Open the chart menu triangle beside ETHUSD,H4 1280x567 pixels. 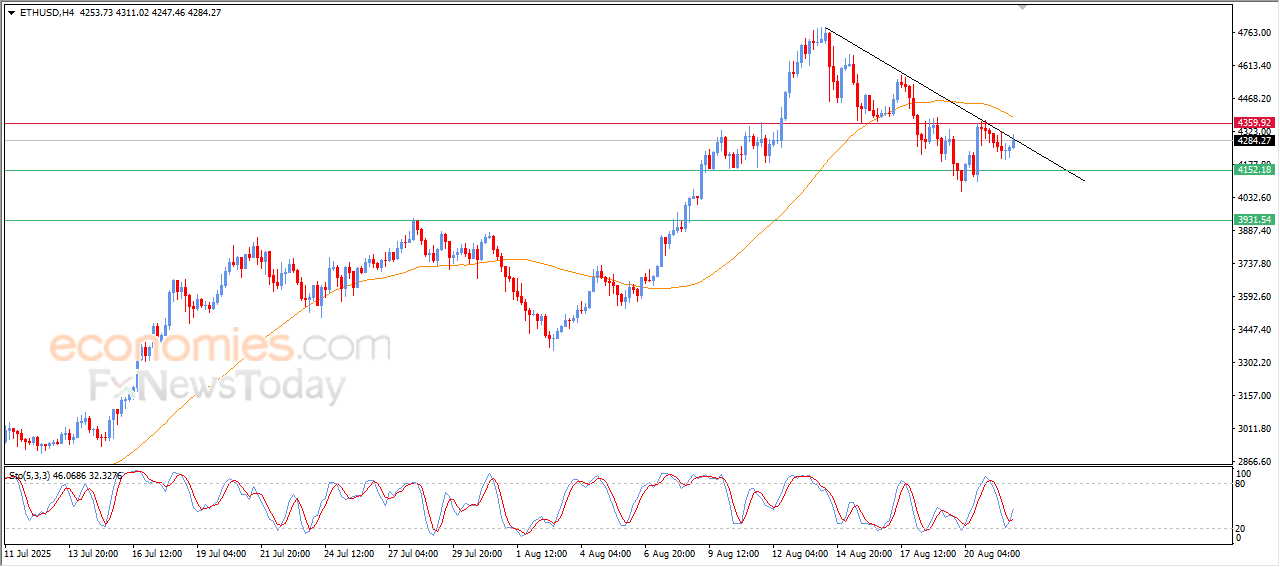[x=11, y=13]
